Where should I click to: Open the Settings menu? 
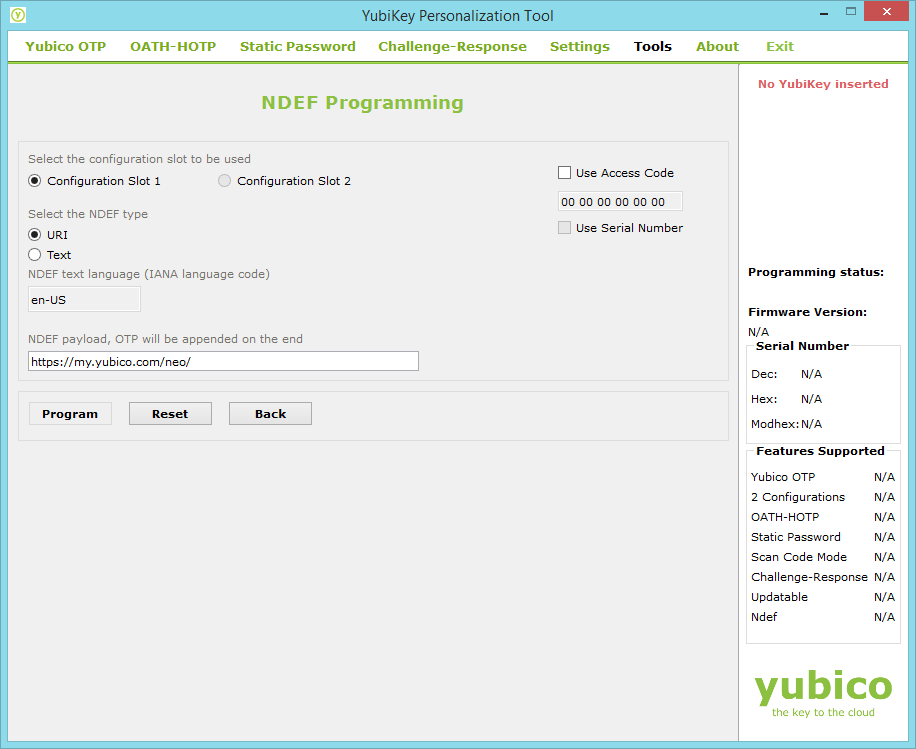click(579, 46)
